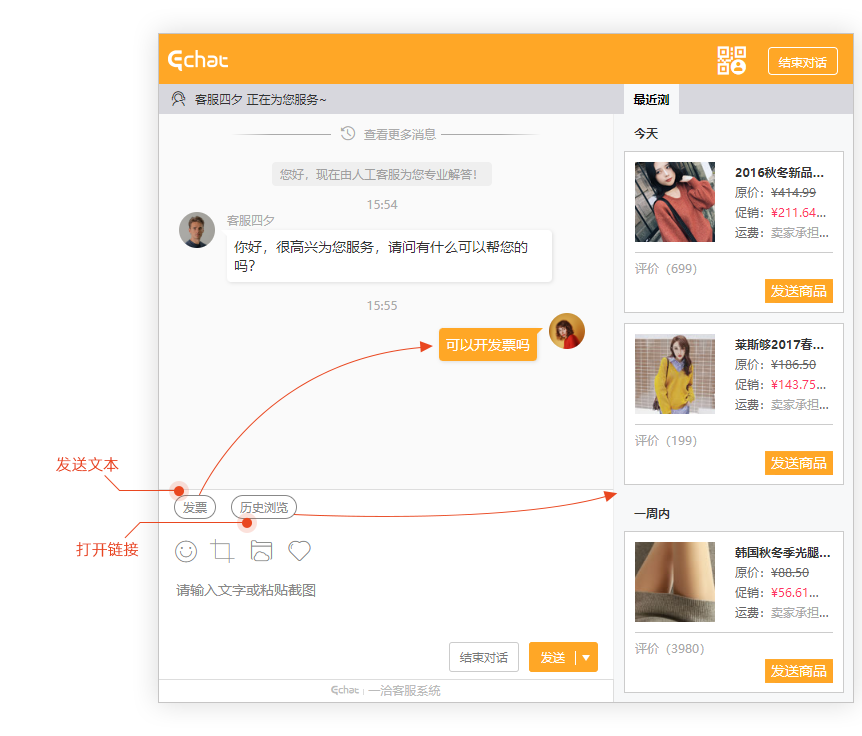This screenshot has height=736, width=862.
Task: Click the customer service agent avatar
Action: 197,230
